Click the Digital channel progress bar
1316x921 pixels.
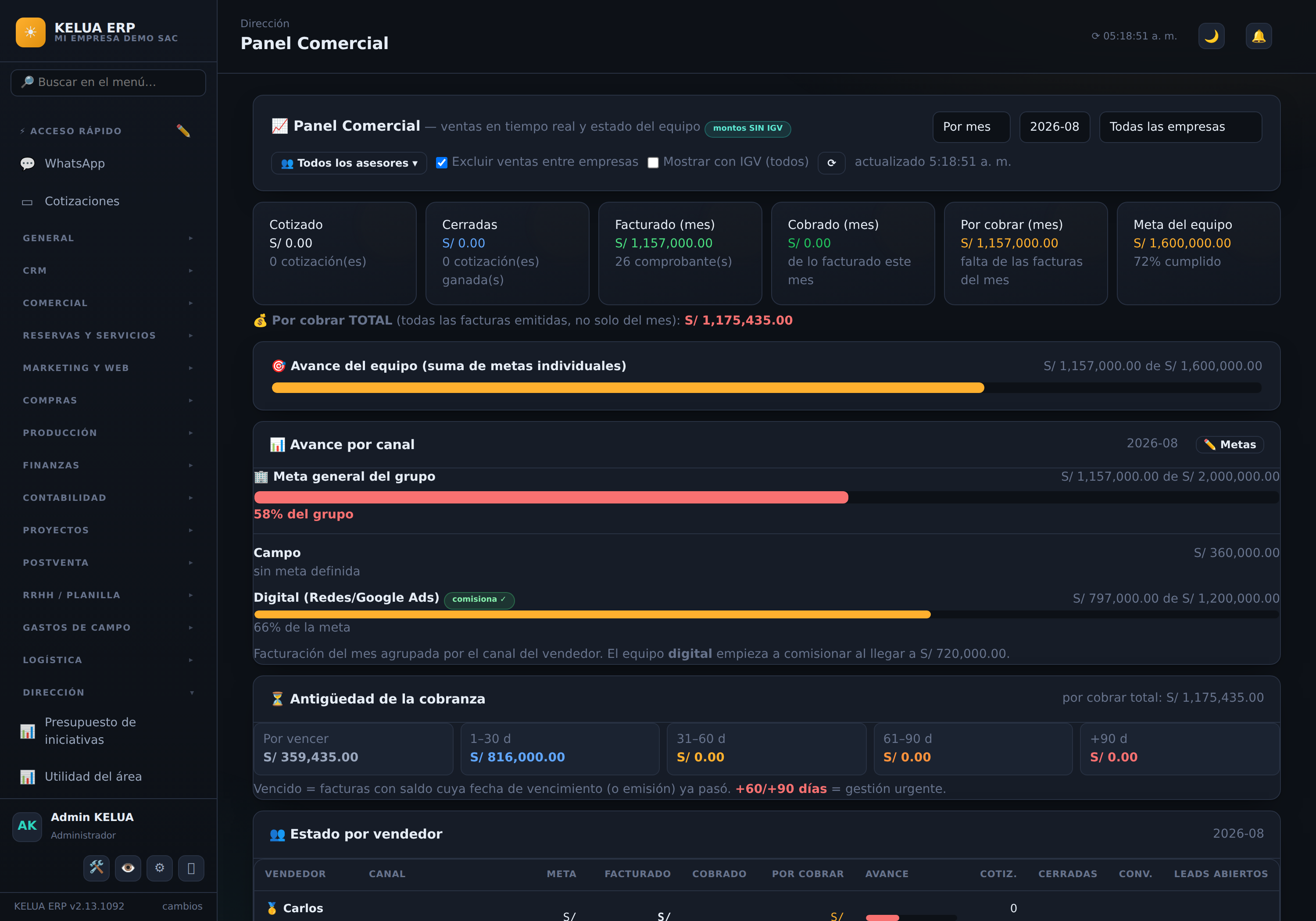click(x=766, y=614)
